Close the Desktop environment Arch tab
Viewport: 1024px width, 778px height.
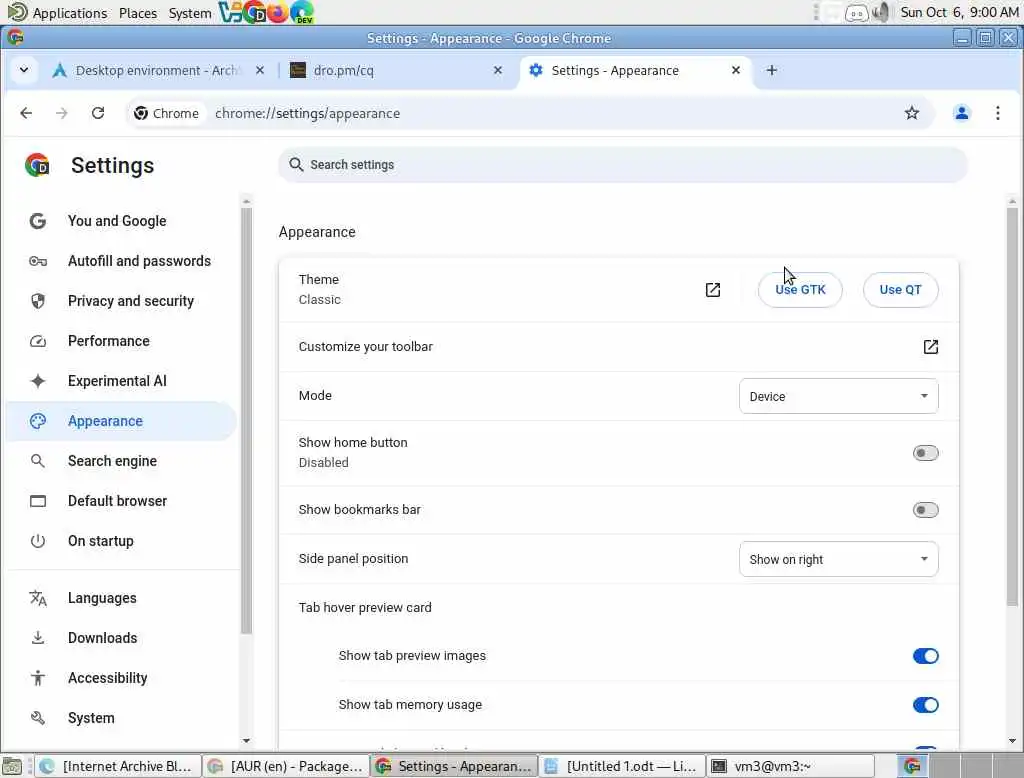point(260,70)
